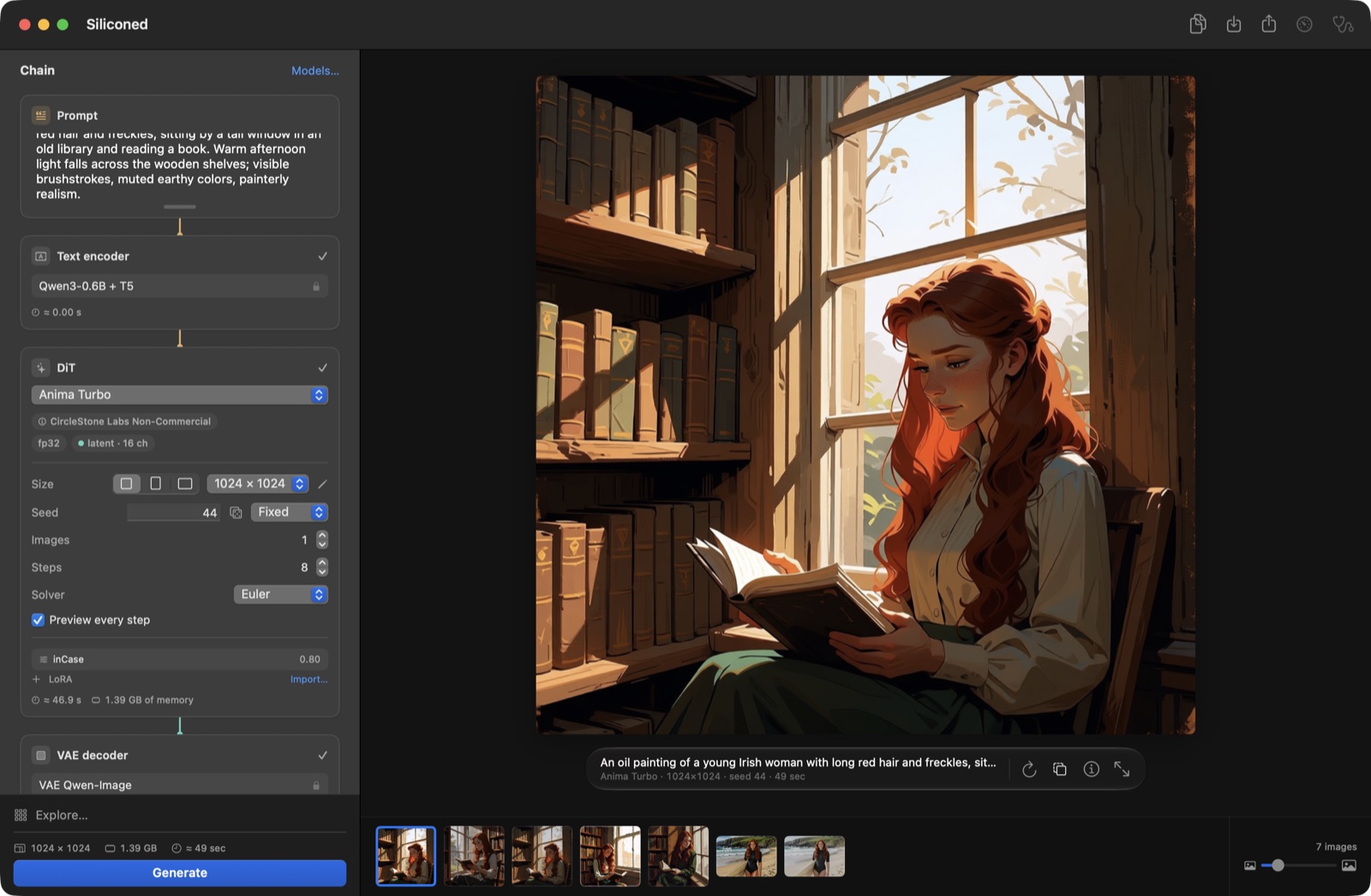Open the Anima Turbo model dropdown
The image size is (1371, 896).
click(x=180, y=395)
